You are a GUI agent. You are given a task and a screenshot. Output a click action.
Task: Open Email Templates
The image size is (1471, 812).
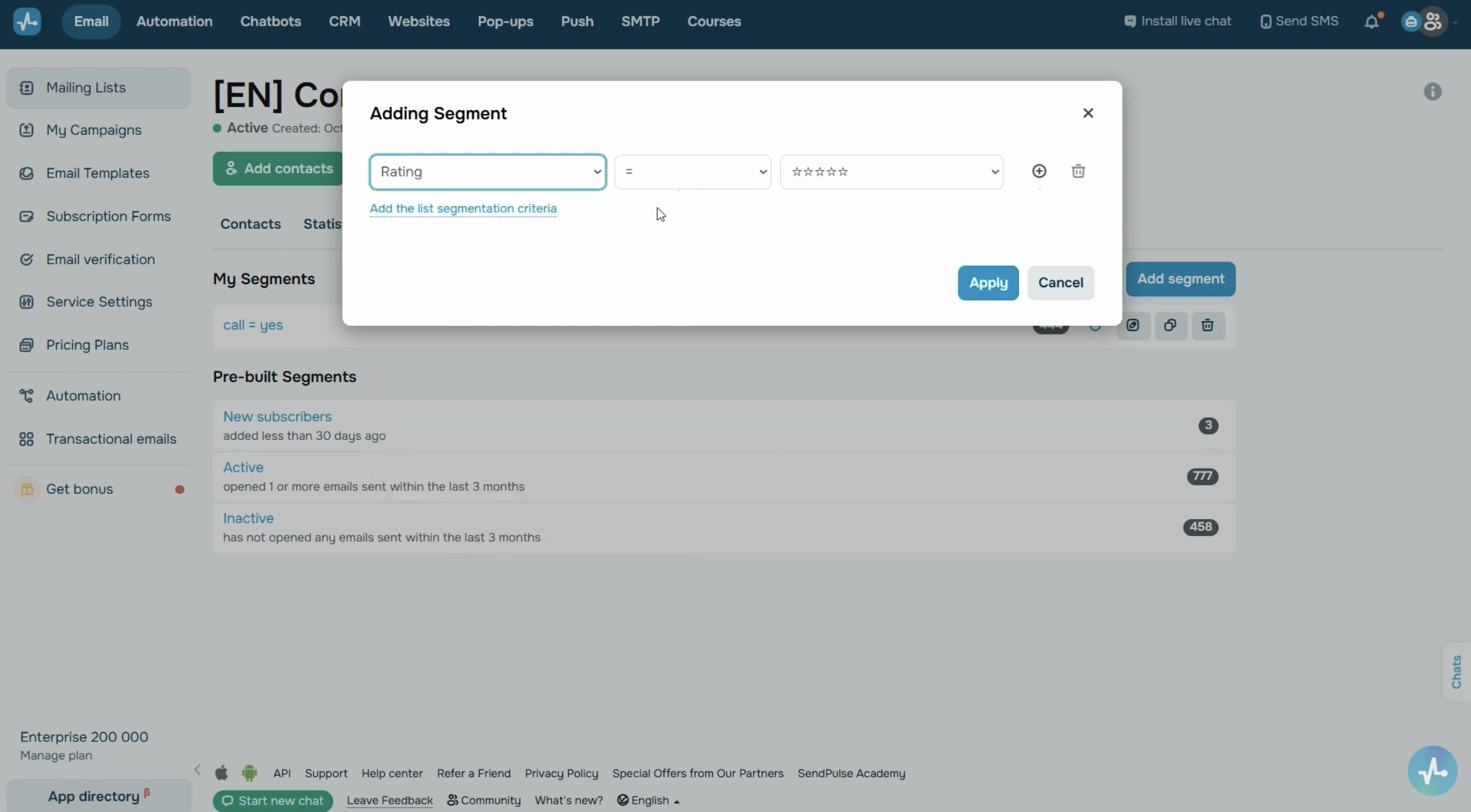point(99,173)
